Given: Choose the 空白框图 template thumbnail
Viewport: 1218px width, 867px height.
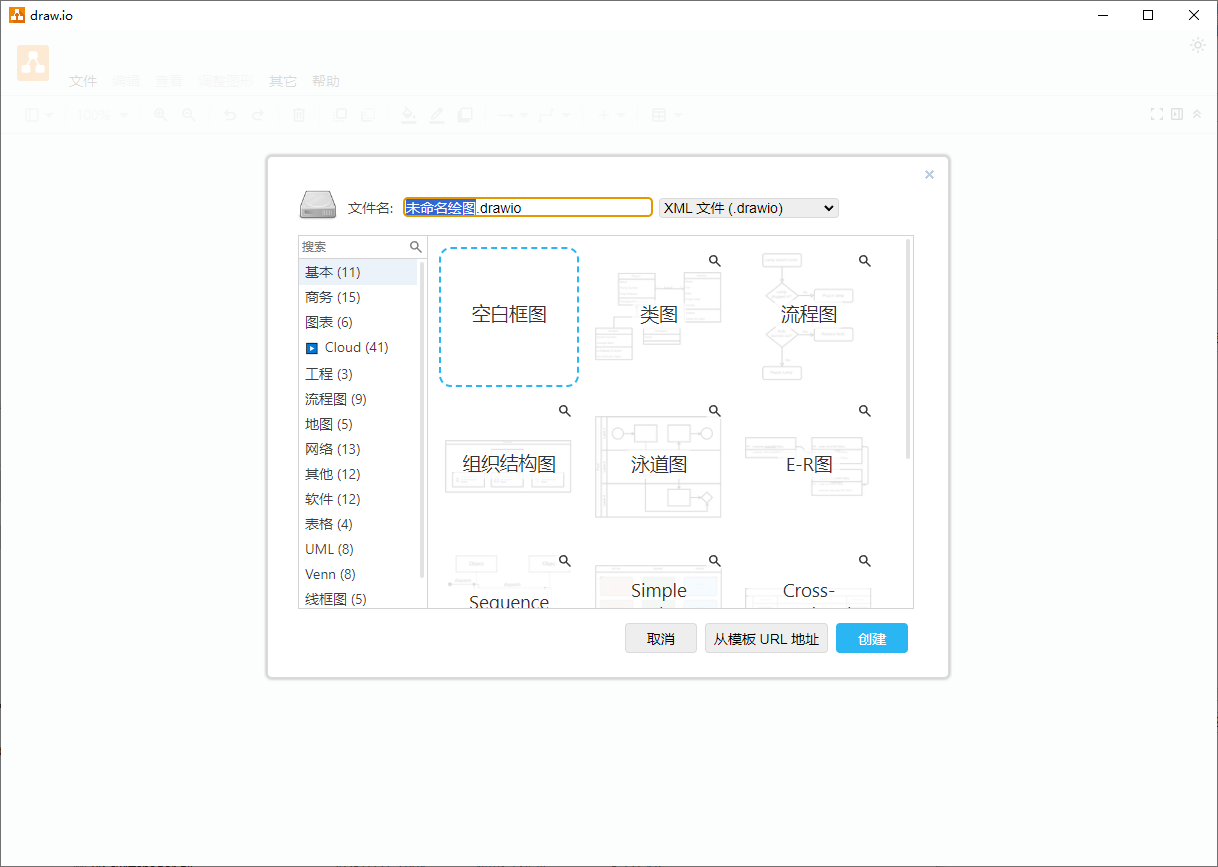Looking at the screenshot, I should click(509, 317).
